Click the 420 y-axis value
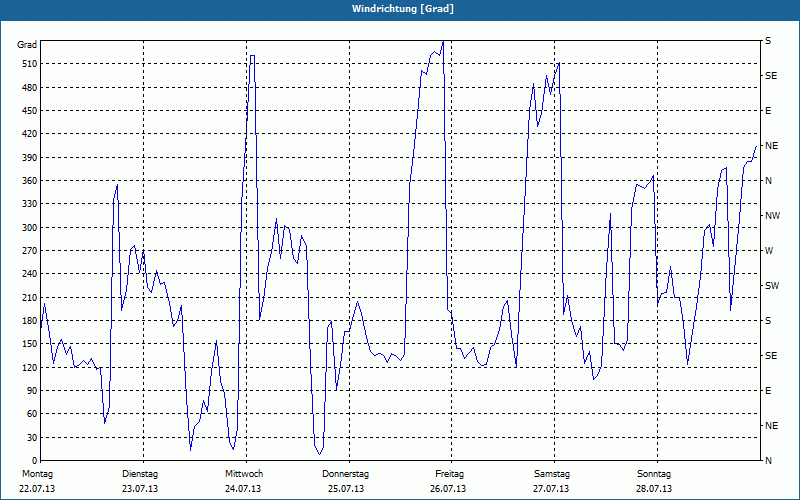The height and width of the screenshot is (500, 800). pyautogui.click(x=30, y=134)
